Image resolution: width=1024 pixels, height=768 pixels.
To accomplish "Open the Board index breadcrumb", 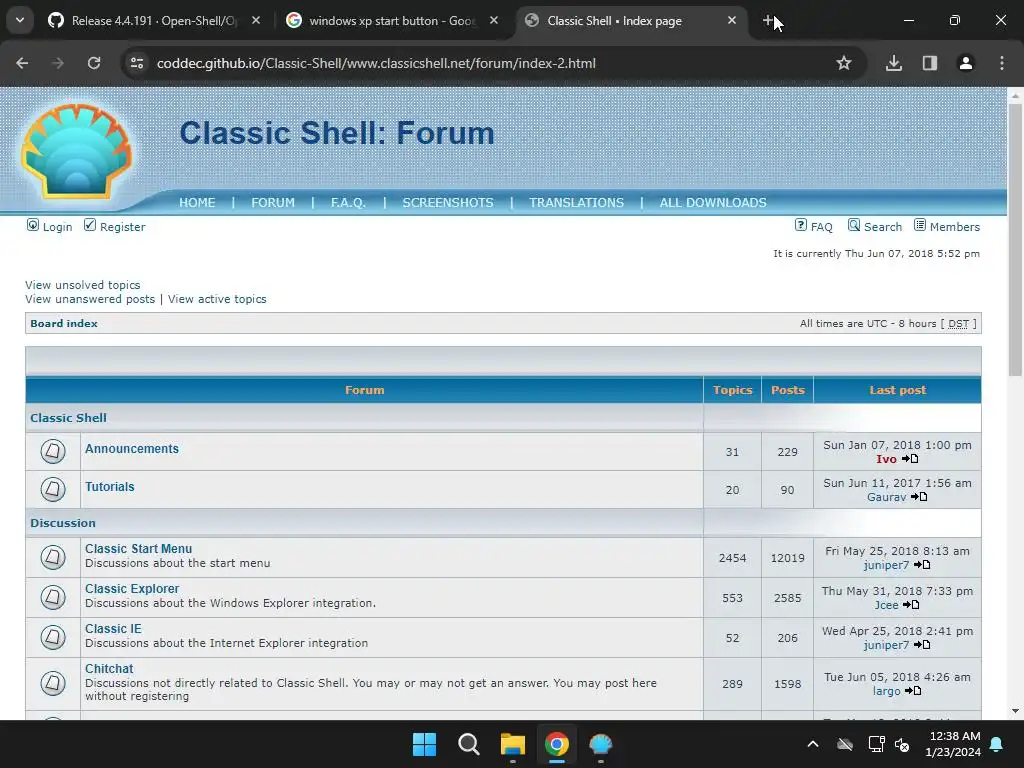I will tap(64, 323).
